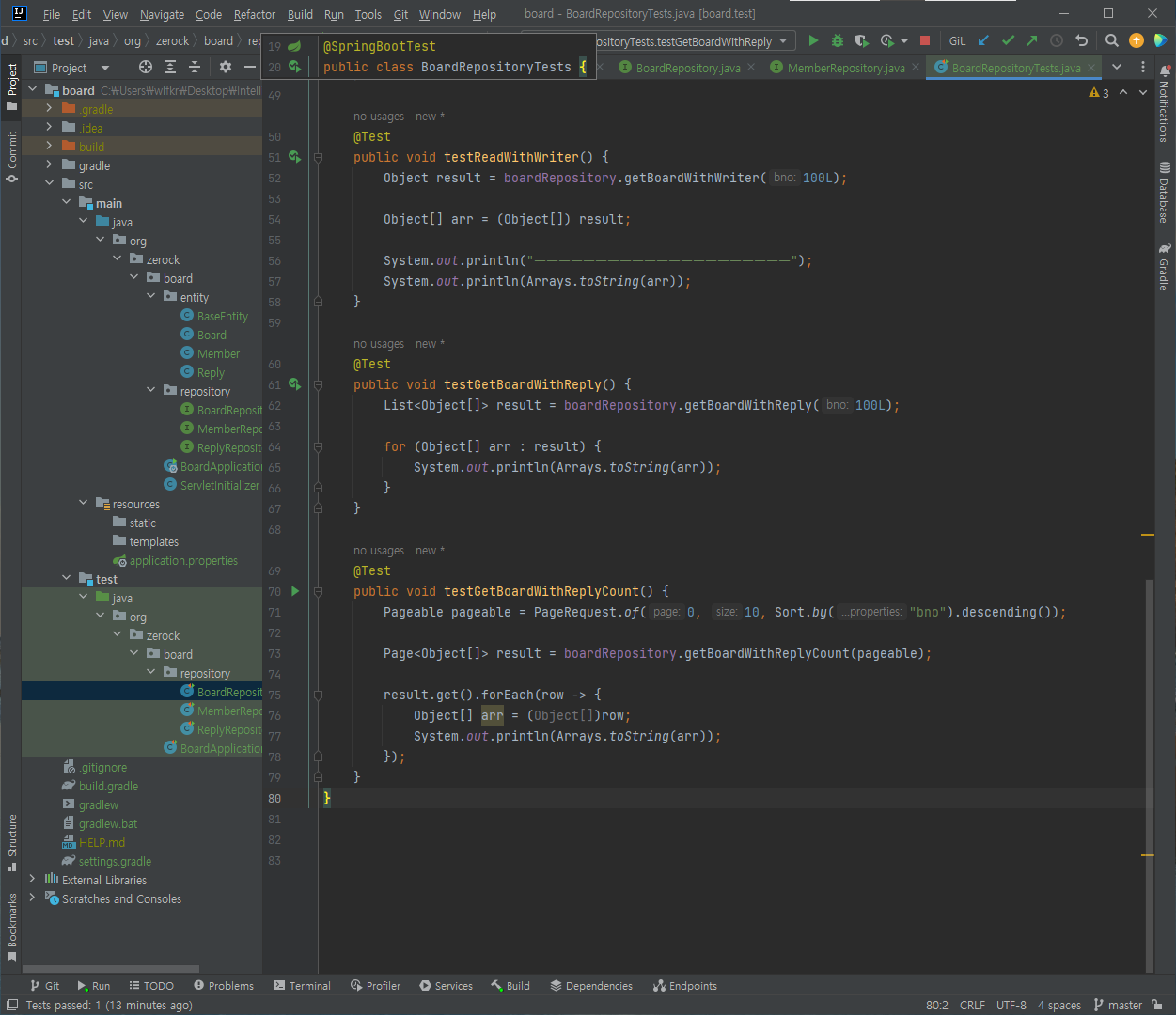Collapse the resources folder

[x=84, y=504]
